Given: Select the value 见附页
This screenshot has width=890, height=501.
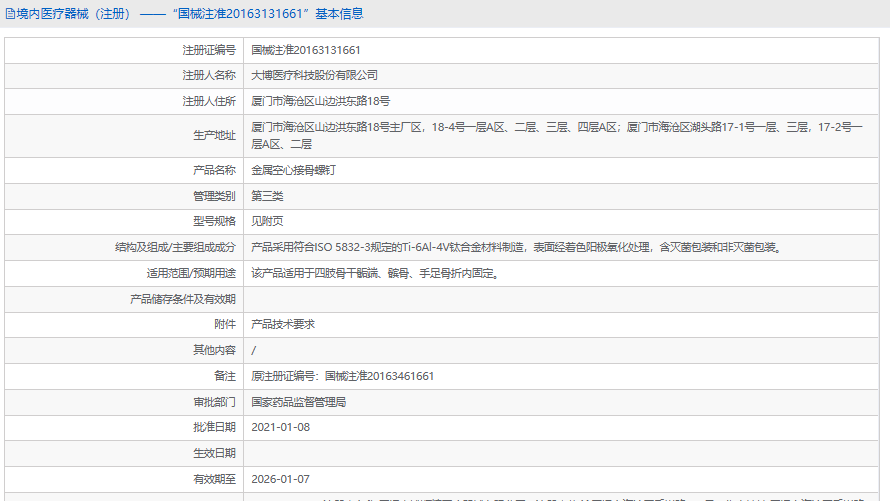Looking at the screenshot, I should pyautogui.click(x=267, y=221).
